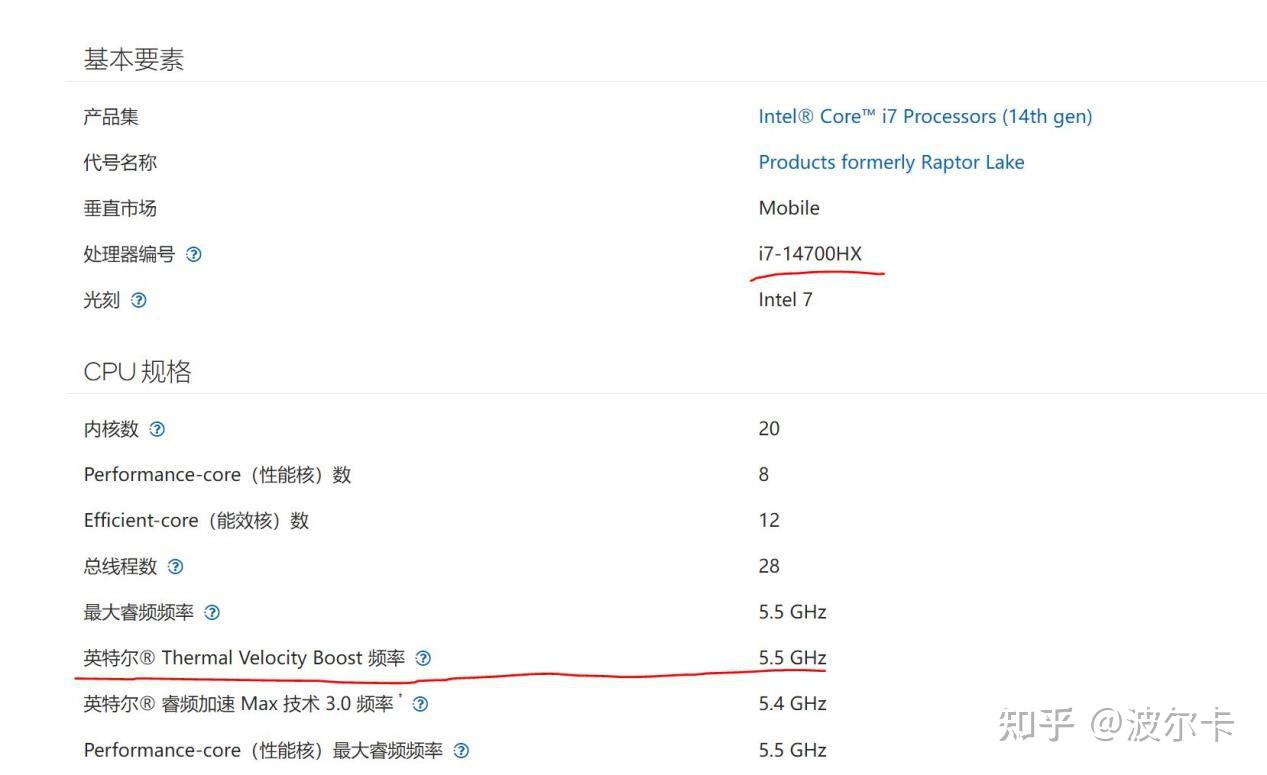Open help for Performance-core 最大睿频频率
This screenshot has height=775, width=1267.
point(462,750)
